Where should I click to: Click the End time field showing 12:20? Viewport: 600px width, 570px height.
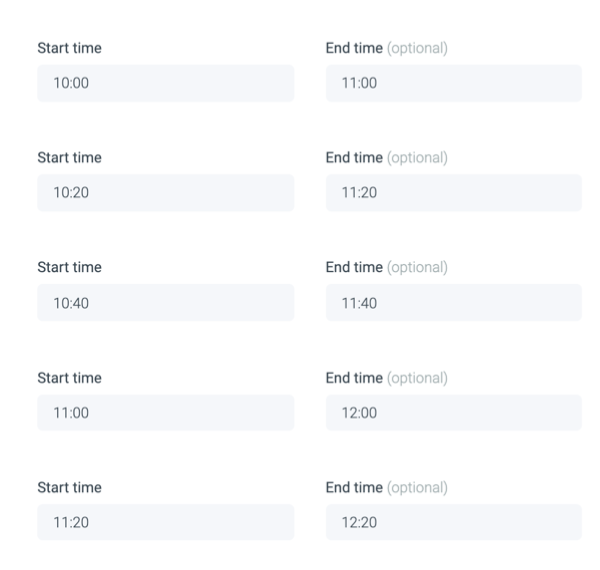click(453, 522)
